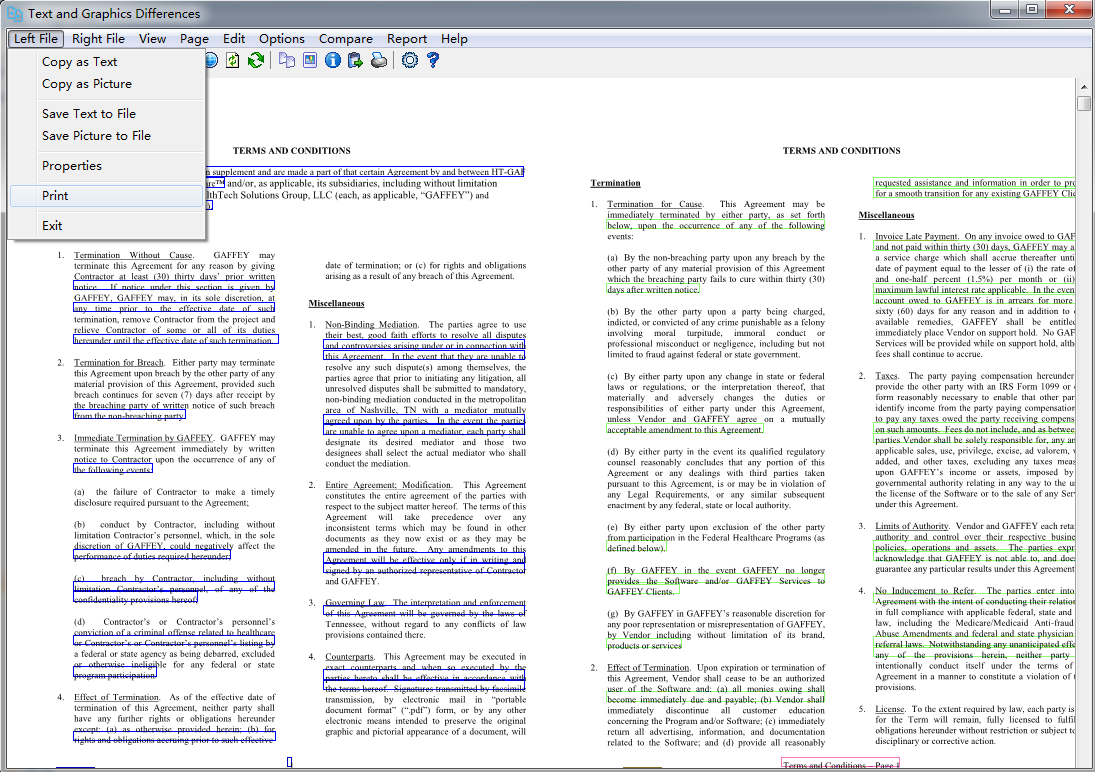Click 'Termination for Breach' heading
1095x772 pixels.
click(119, 363)
